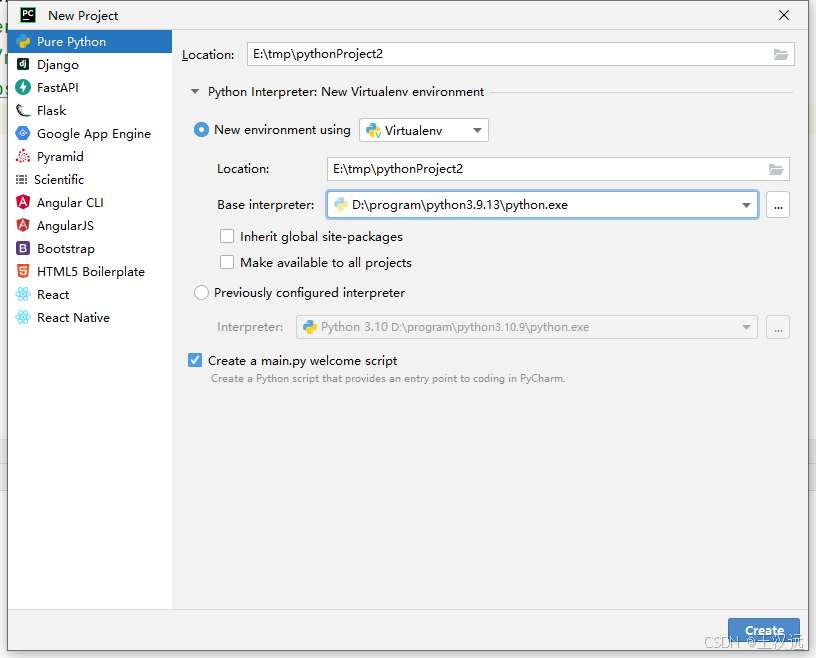The image size is (816, 658).
Task: Enable Make available to all projects checkbox
Action: point(227,262)
